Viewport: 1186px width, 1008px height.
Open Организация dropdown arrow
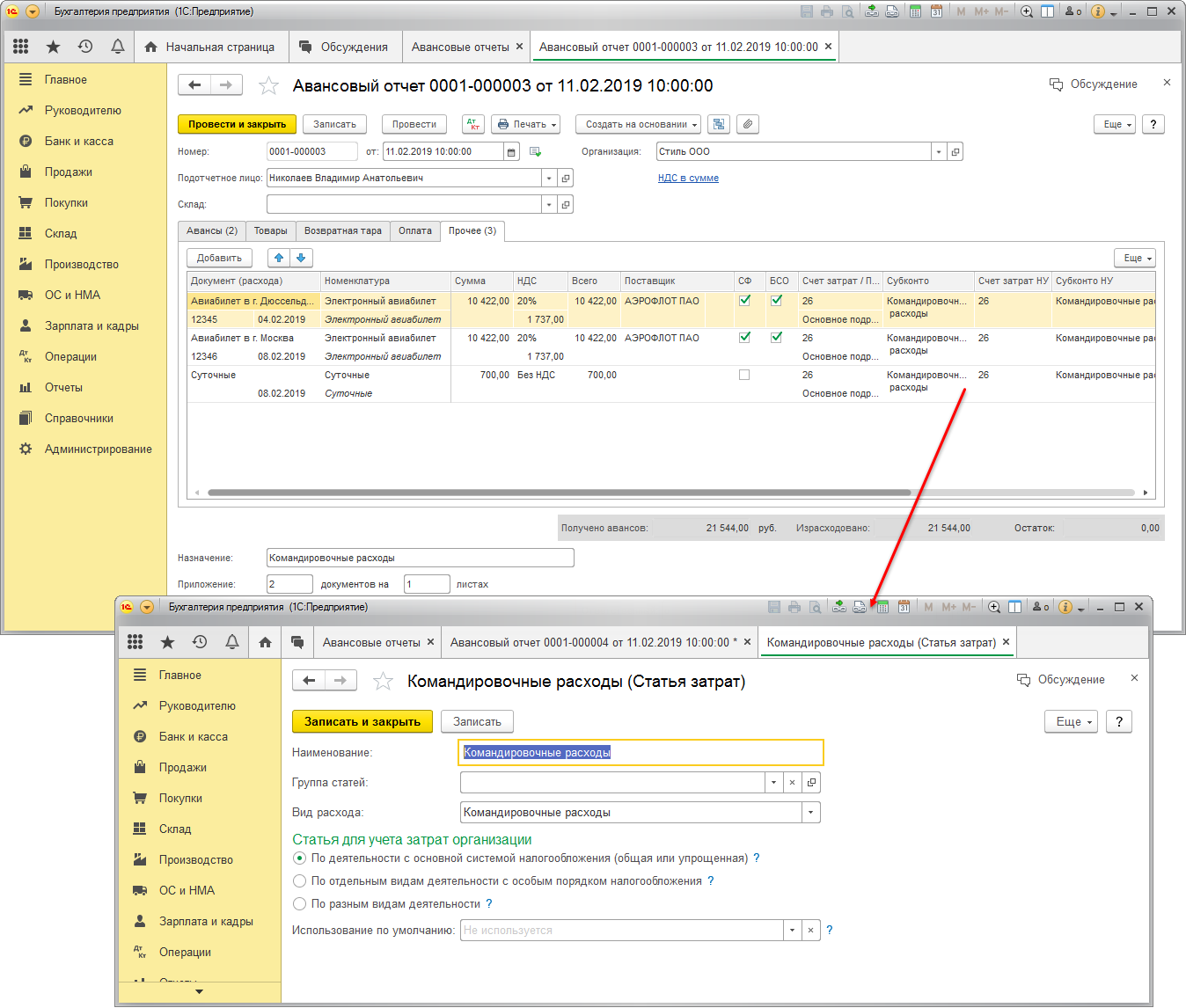coord(939,151)
